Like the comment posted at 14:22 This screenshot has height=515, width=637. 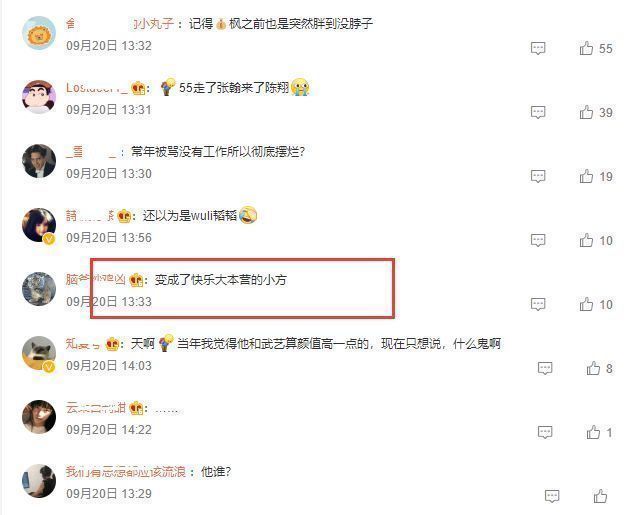pyautogui.click(x=593, y=432)
